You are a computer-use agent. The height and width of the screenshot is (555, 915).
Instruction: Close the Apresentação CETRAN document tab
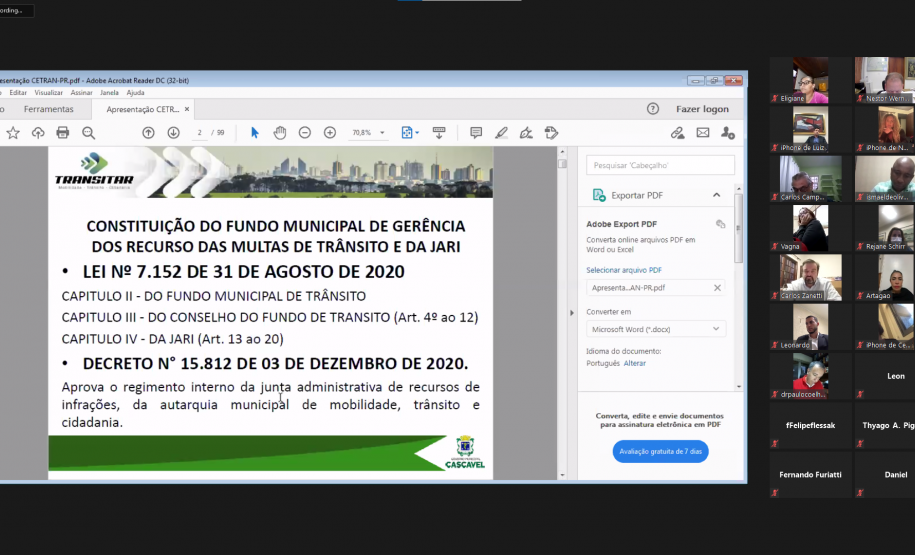[187, 109]
